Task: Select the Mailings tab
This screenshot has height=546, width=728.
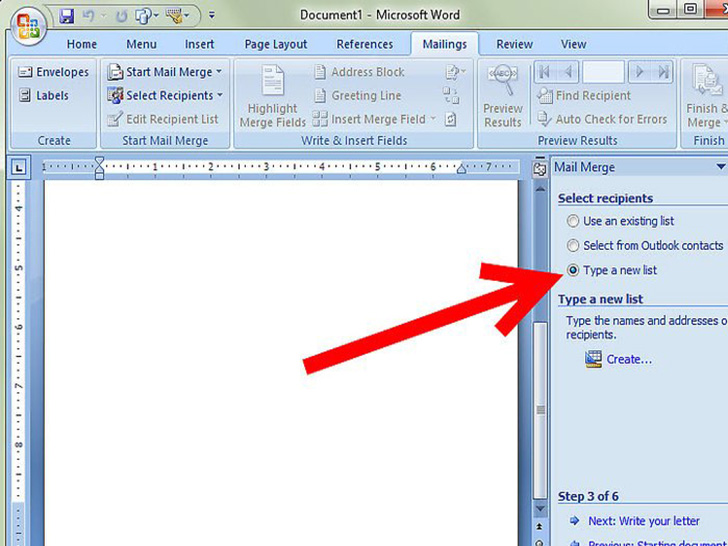Action: (x=444, y=44)
